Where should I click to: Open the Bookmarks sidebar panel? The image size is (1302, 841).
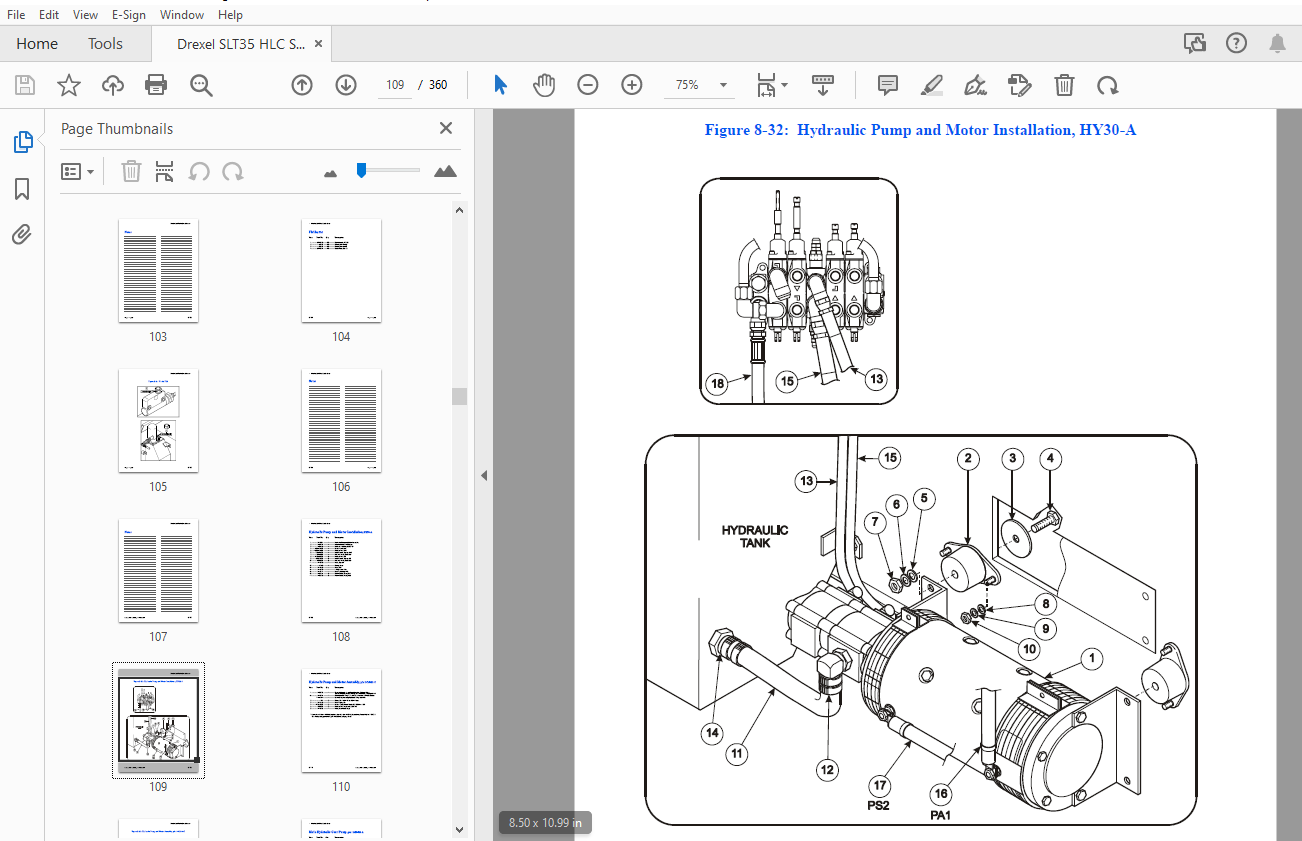click(22, 189)
